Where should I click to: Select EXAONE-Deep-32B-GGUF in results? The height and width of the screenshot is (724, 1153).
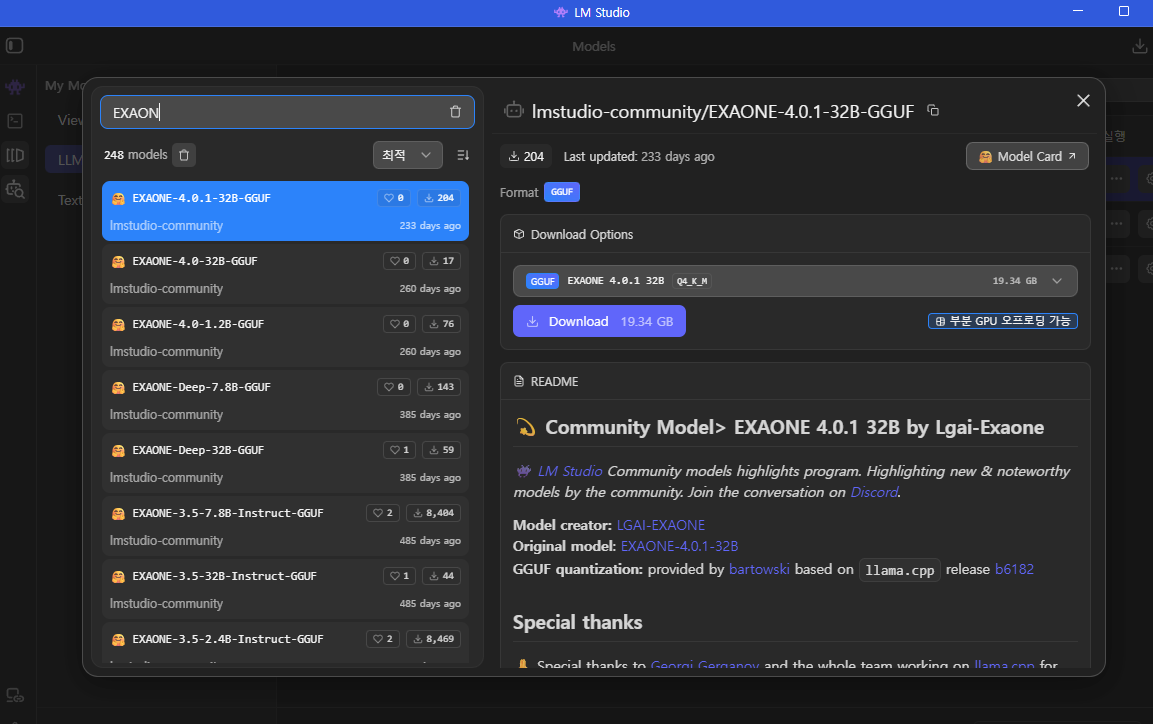click(x=285, y=464)
